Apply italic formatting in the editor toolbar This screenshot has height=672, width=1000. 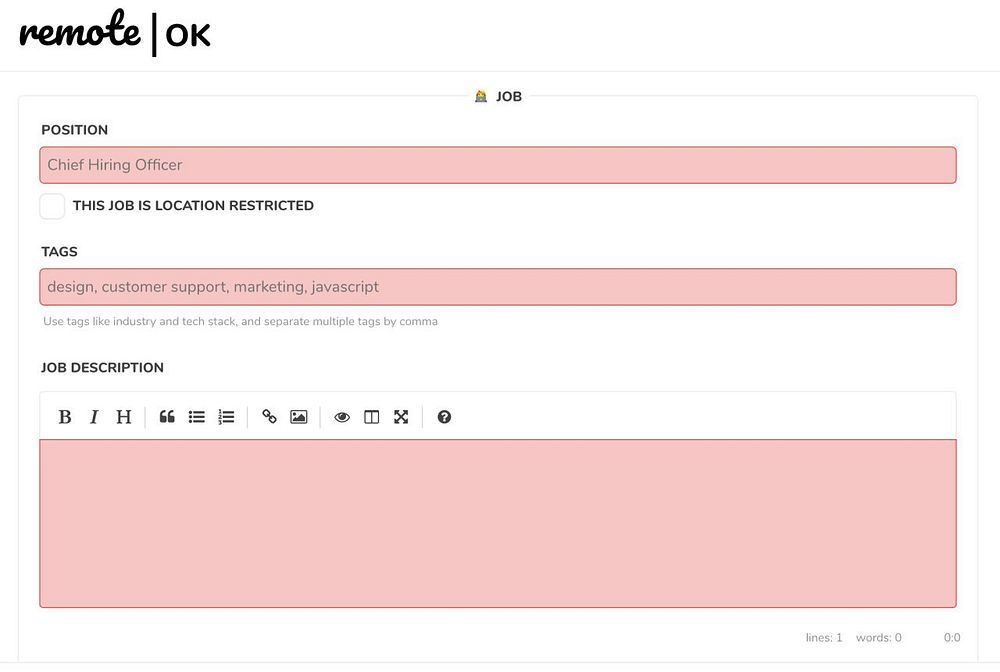click(x=94, y=417)
